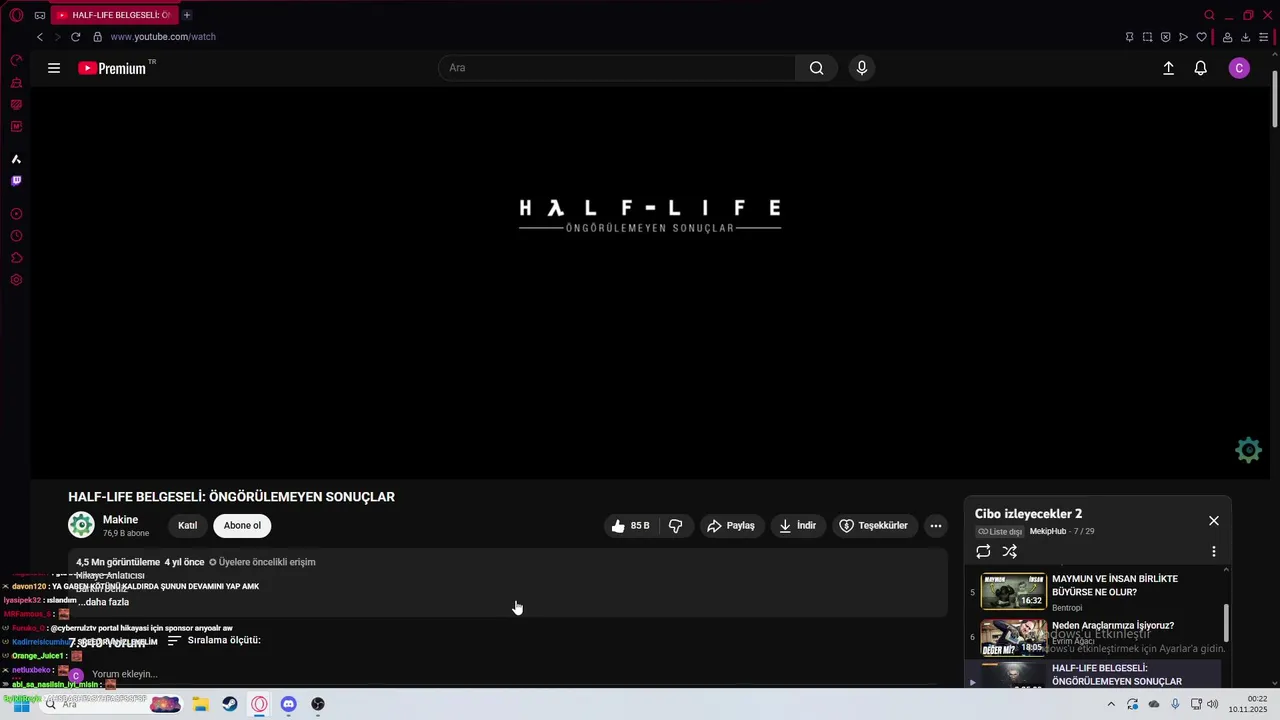Open GX Corner gamepad icon in tab bar
The image size is (1280, 720).
tap(39, 15)
